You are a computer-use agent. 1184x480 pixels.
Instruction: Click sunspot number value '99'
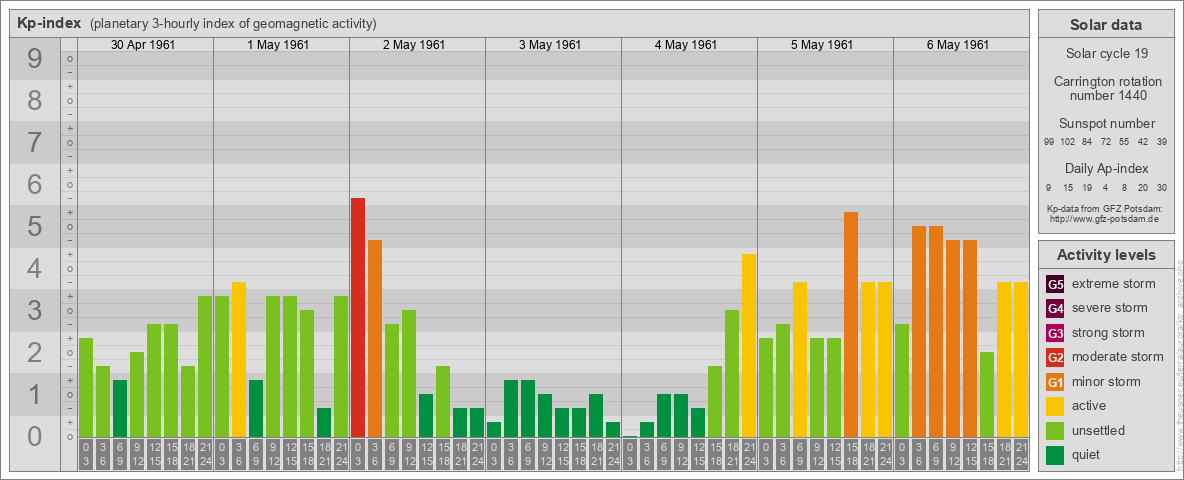click(1049, 142)
